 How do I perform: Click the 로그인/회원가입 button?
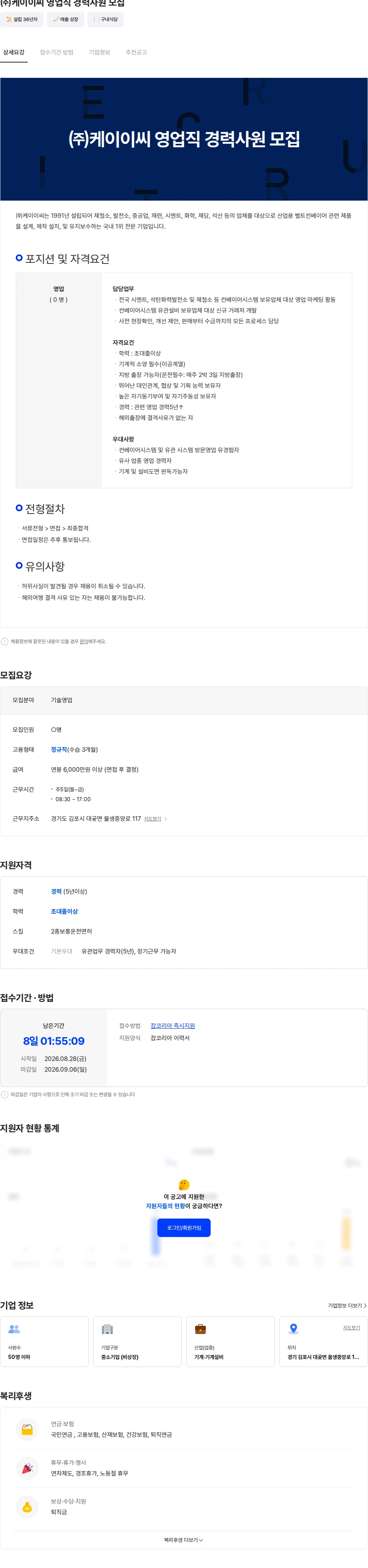(x=184, y=1228)
